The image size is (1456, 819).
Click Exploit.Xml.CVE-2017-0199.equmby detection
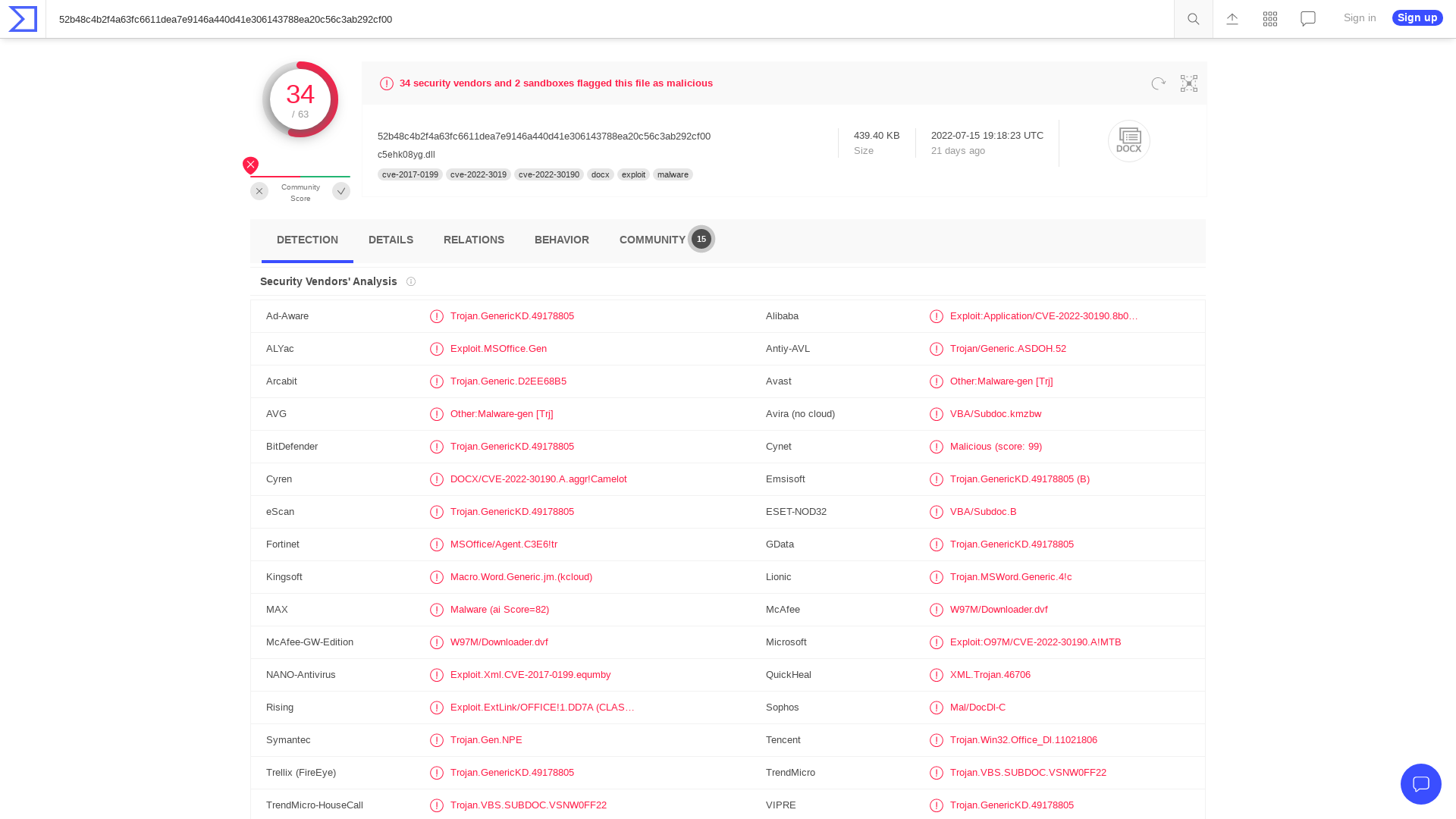point(530,675)
